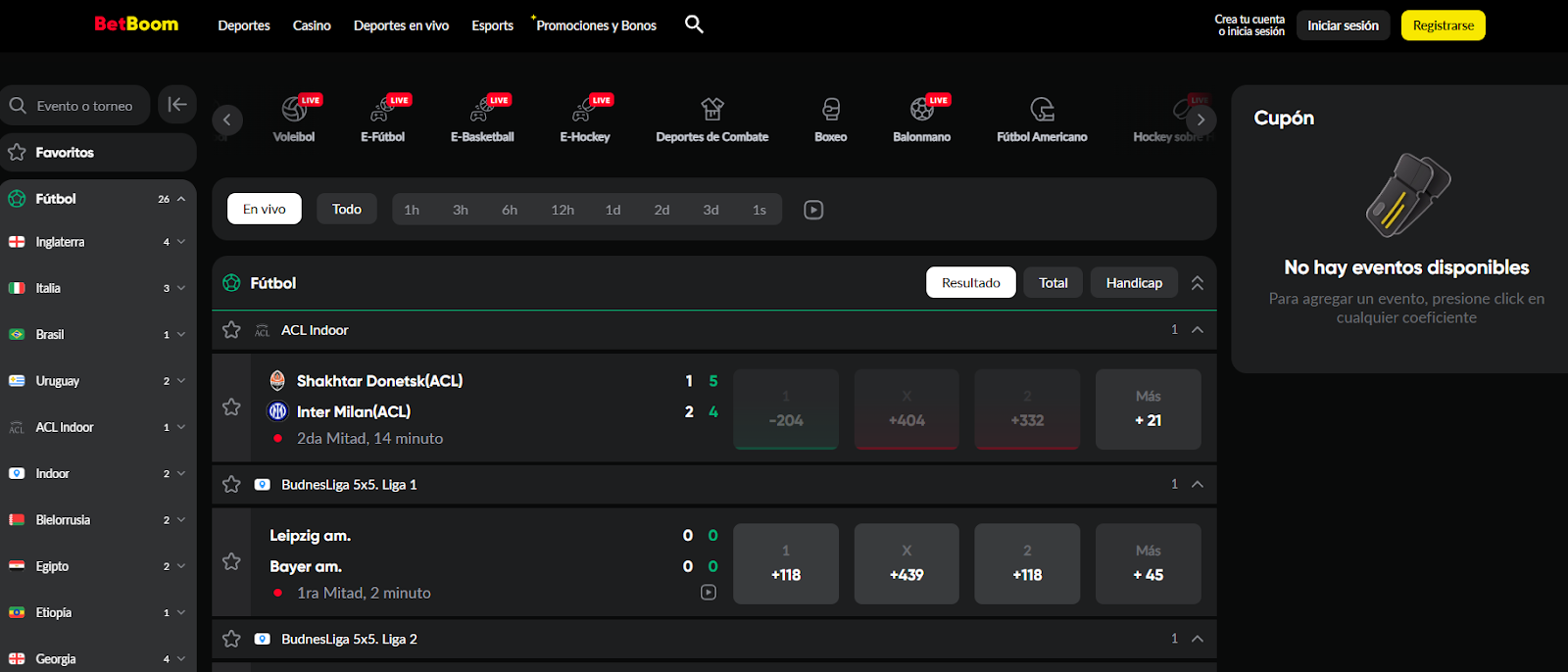Open live video for Leipzig am. match

pos(709,593)
